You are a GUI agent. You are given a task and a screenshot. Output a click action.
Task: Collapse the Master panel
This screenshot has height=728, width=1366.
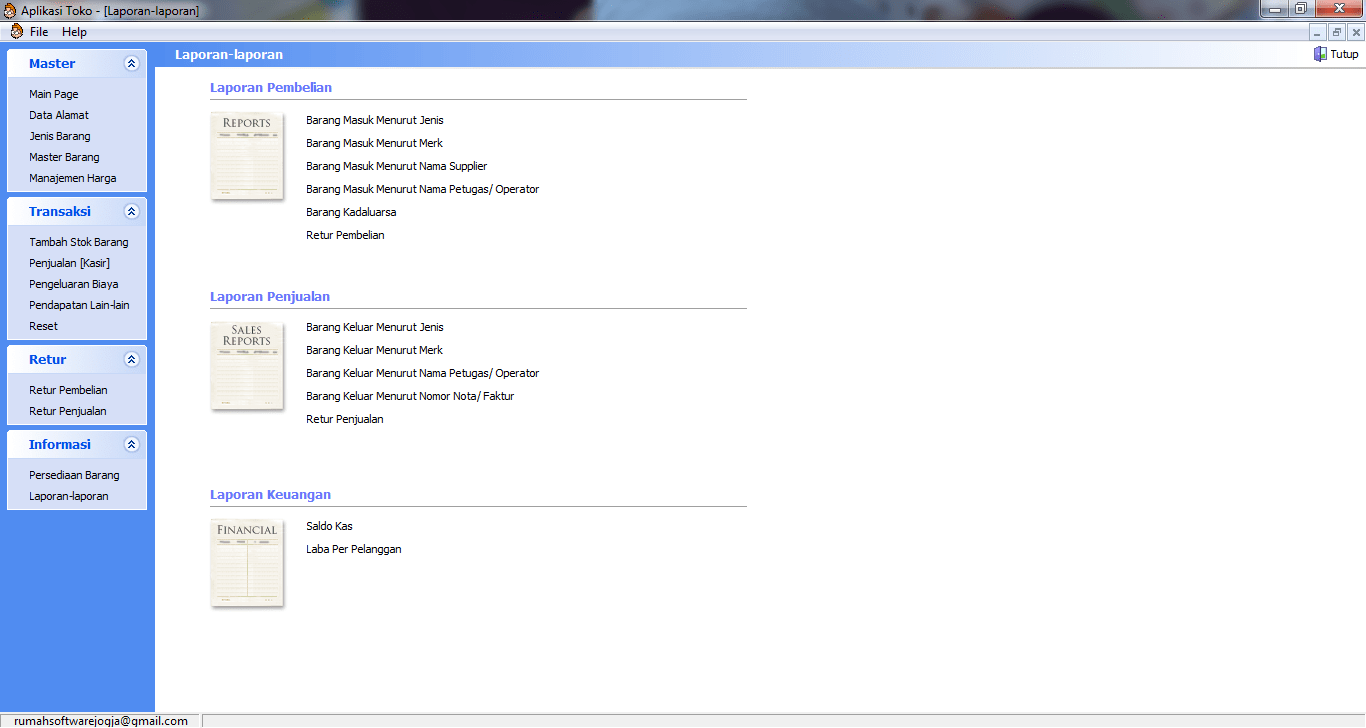tap(131, 64)
